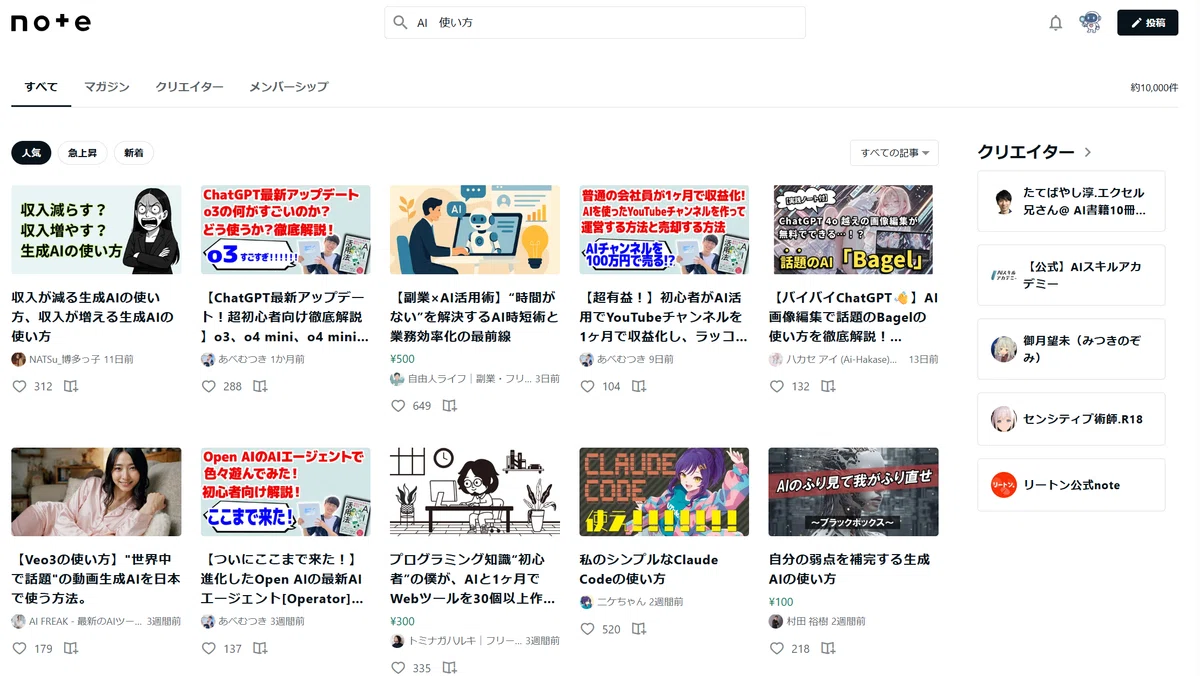The image size is (1200, 676).
Task: Open the 【Veo3の使い方】 article title
Action: coord(94,579)
